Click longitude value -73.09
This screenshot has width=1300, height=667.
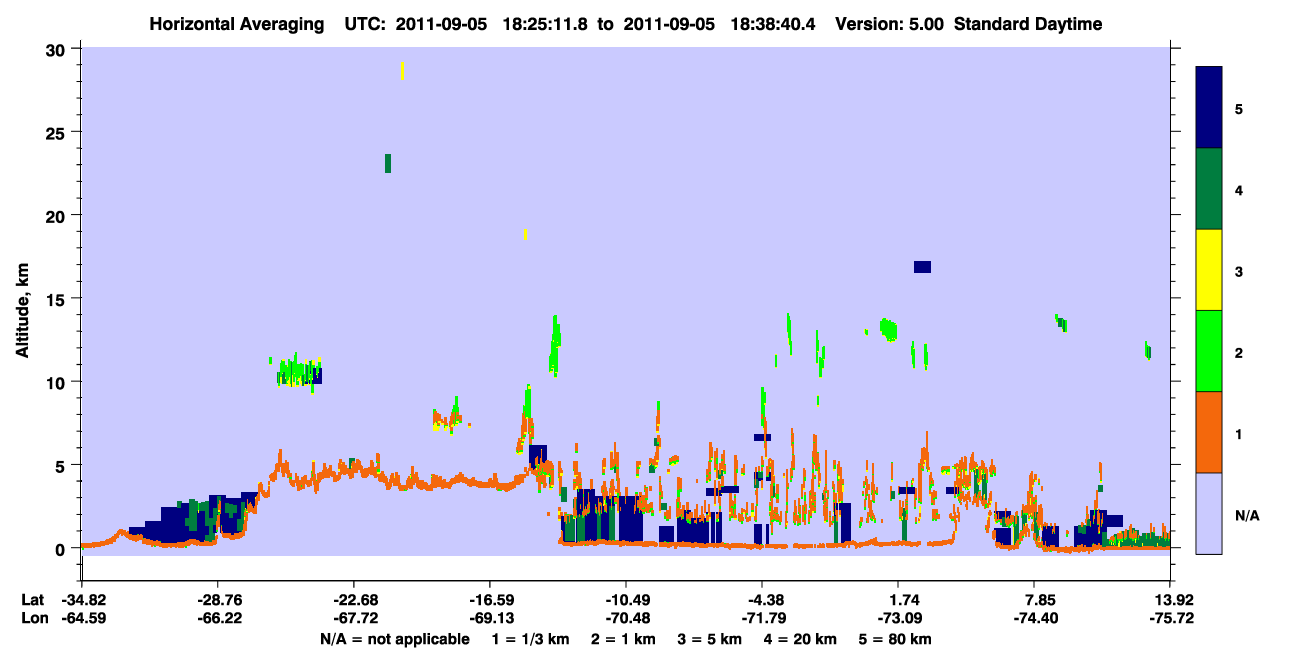[898, 618]
